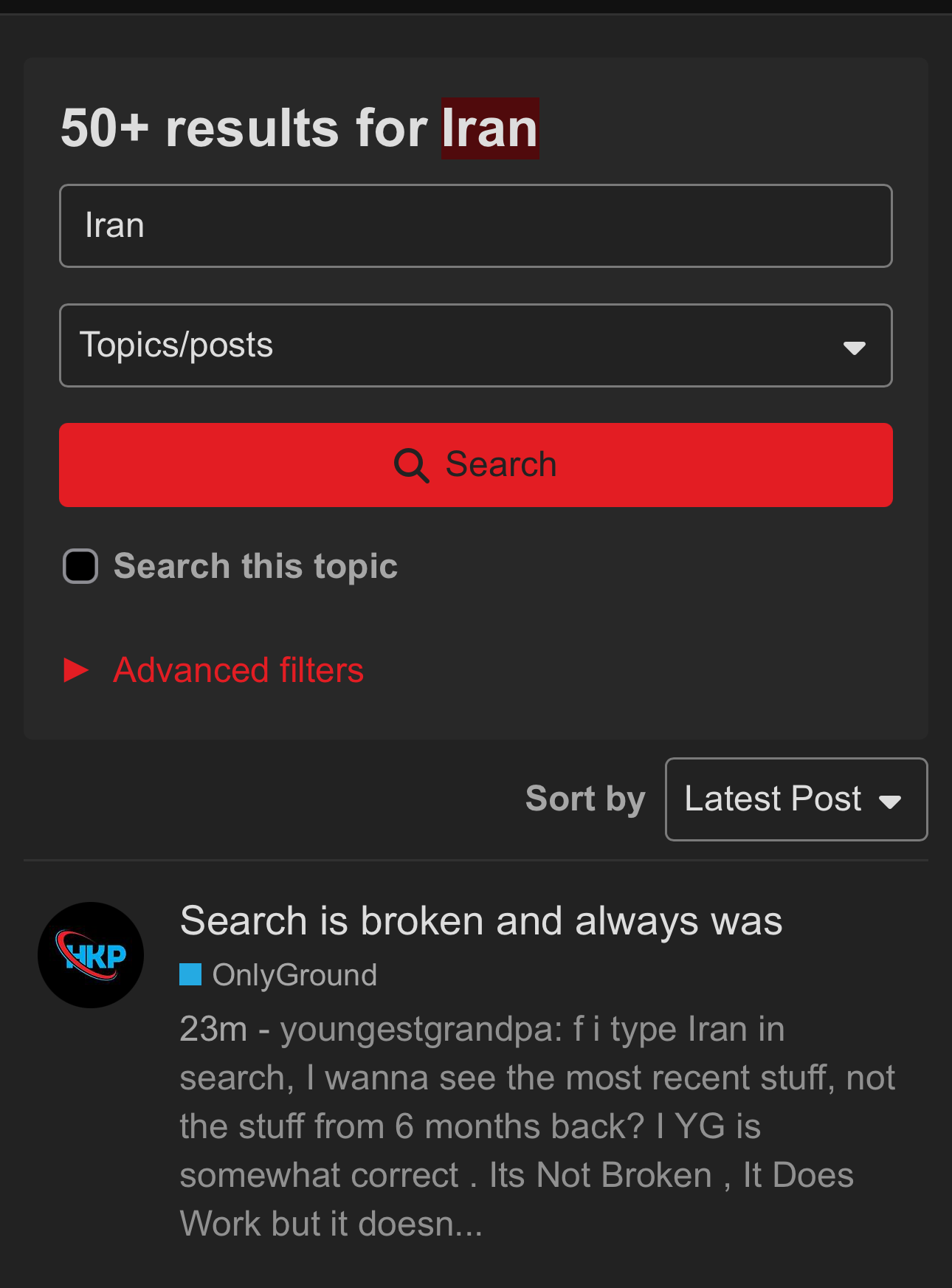Image resolution: width=952 pixels, height=1288 pixels.
Task: Click the Search text on the button
Action: [x=501, y=465]
